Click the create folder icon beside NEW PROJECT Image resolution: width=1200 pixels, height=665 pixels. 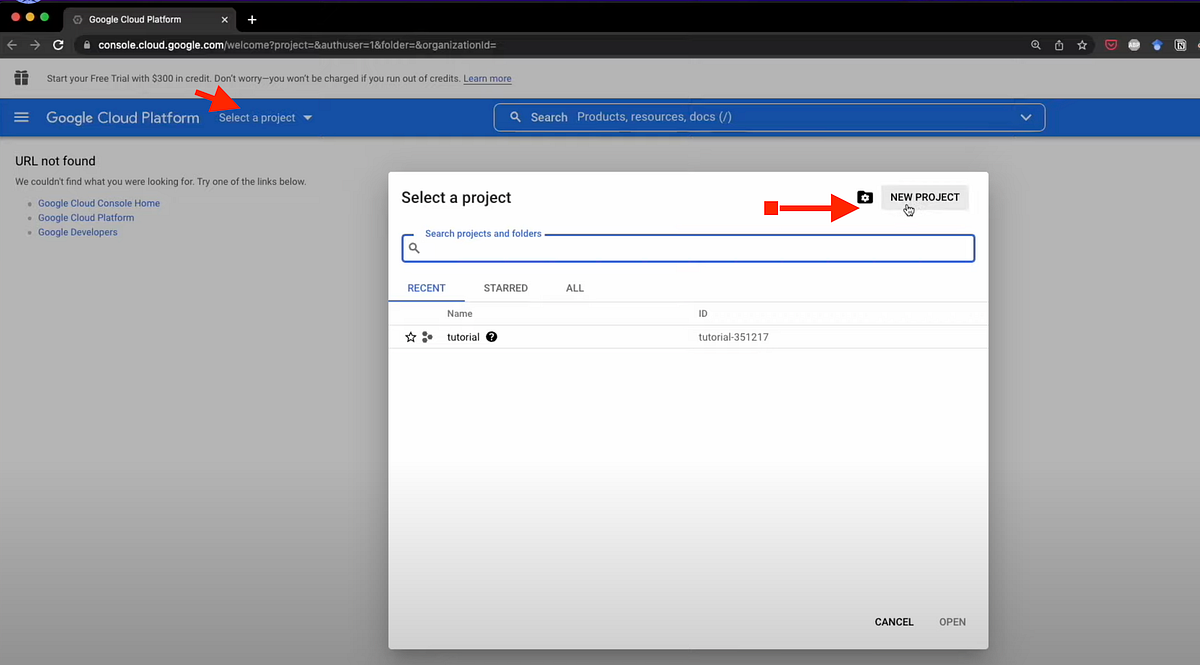point(865,197)
